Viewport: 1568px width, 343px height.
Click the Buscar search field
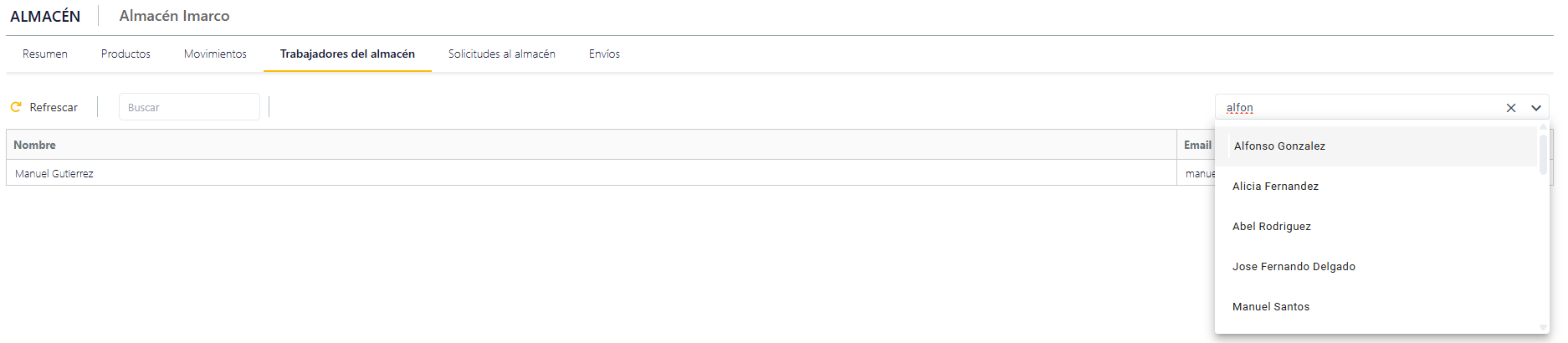189,107
